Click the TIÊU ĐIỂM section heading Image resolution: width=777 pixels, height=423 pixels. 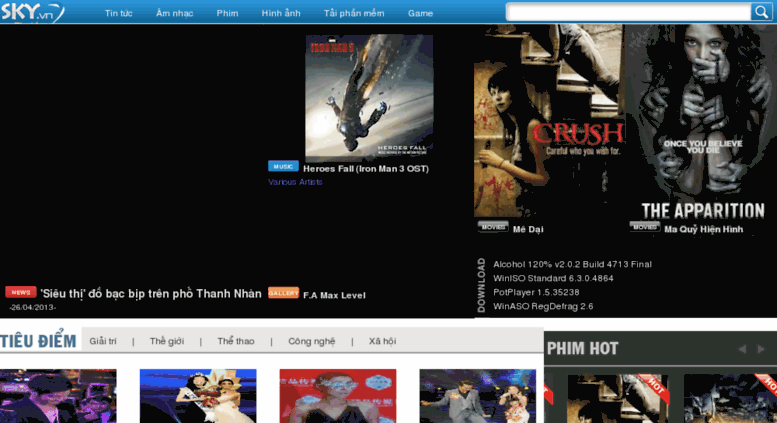tap(38, 341)
